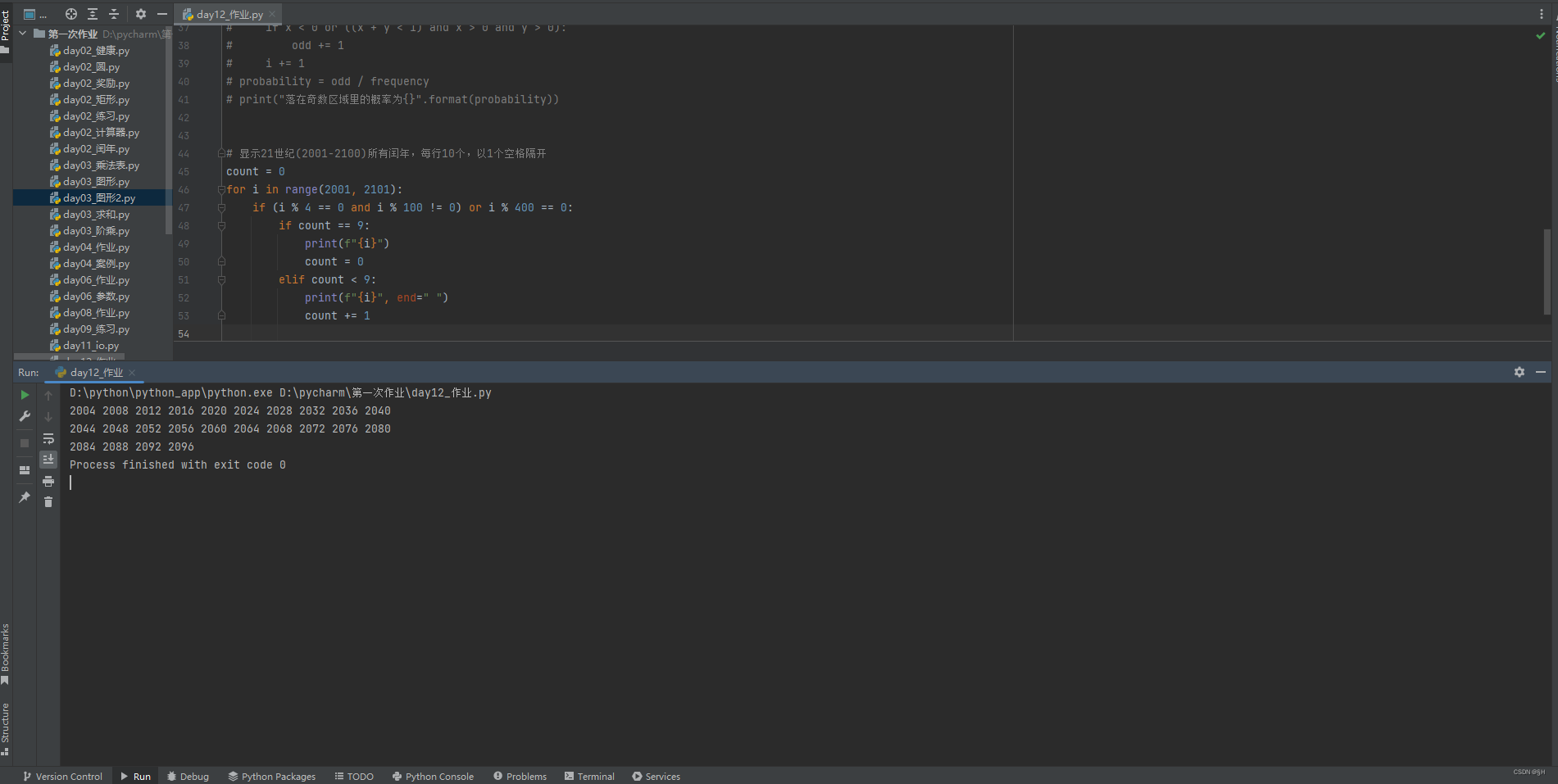
Task: Place cursor on 'count = 0' line 45
Action: [256, 171]
